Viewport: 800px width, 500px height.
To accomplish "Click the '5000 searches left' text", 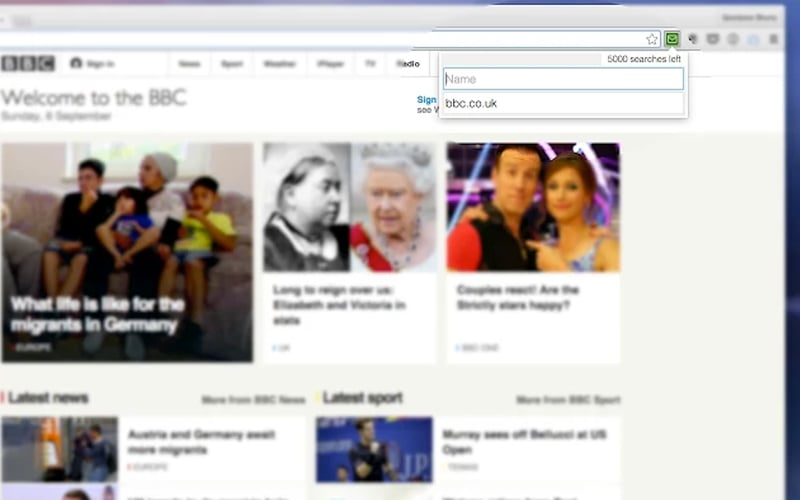I will [x=644, y=59].
